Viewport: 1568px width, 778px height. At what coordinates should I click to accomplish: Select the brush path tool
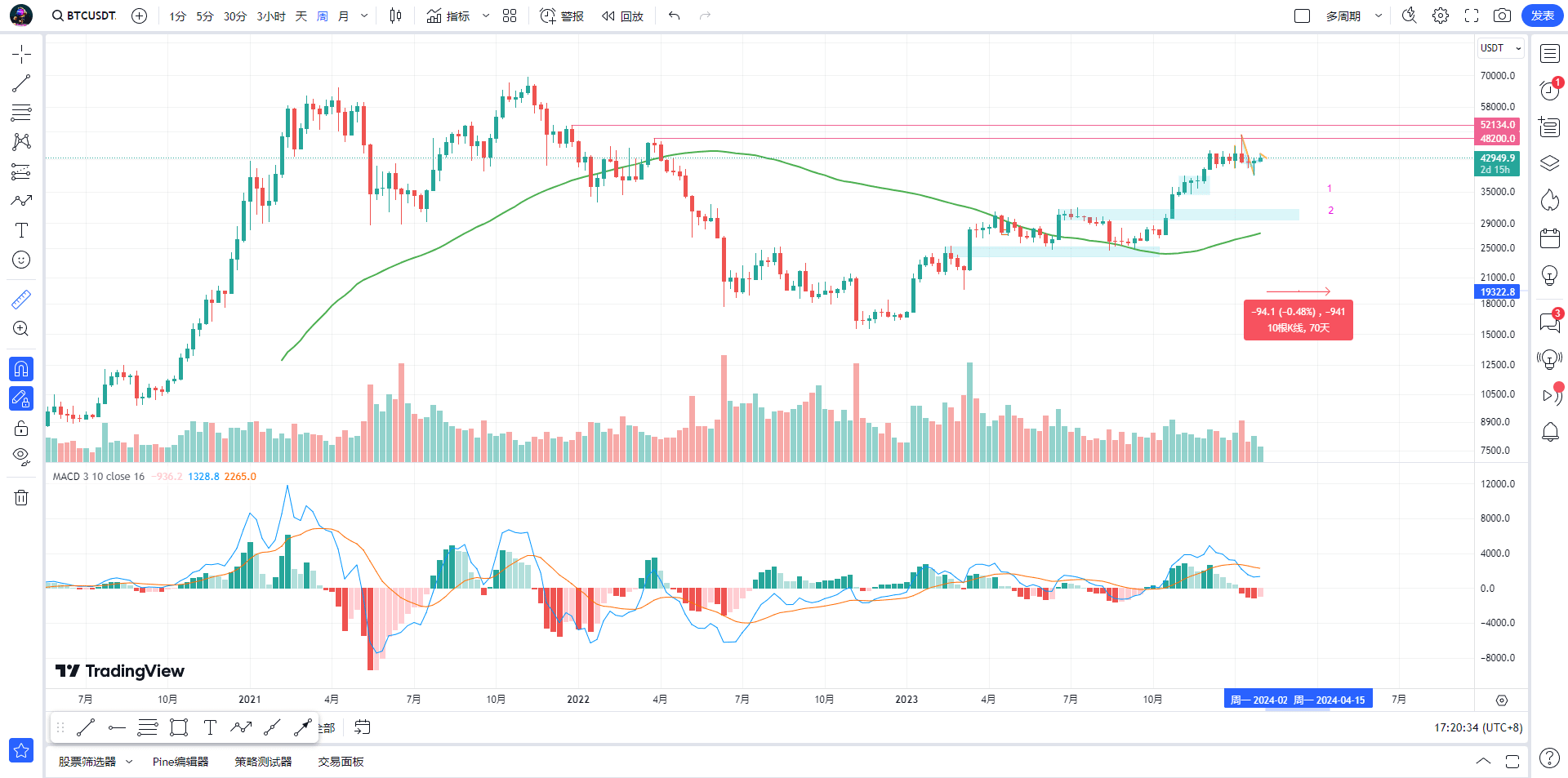(21, 201)
